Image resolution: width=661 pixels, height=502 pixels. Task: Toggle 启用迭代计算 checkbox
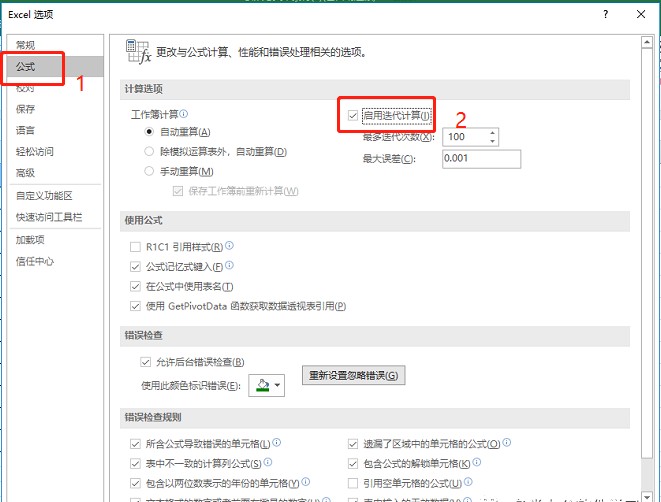pos(353,115)
